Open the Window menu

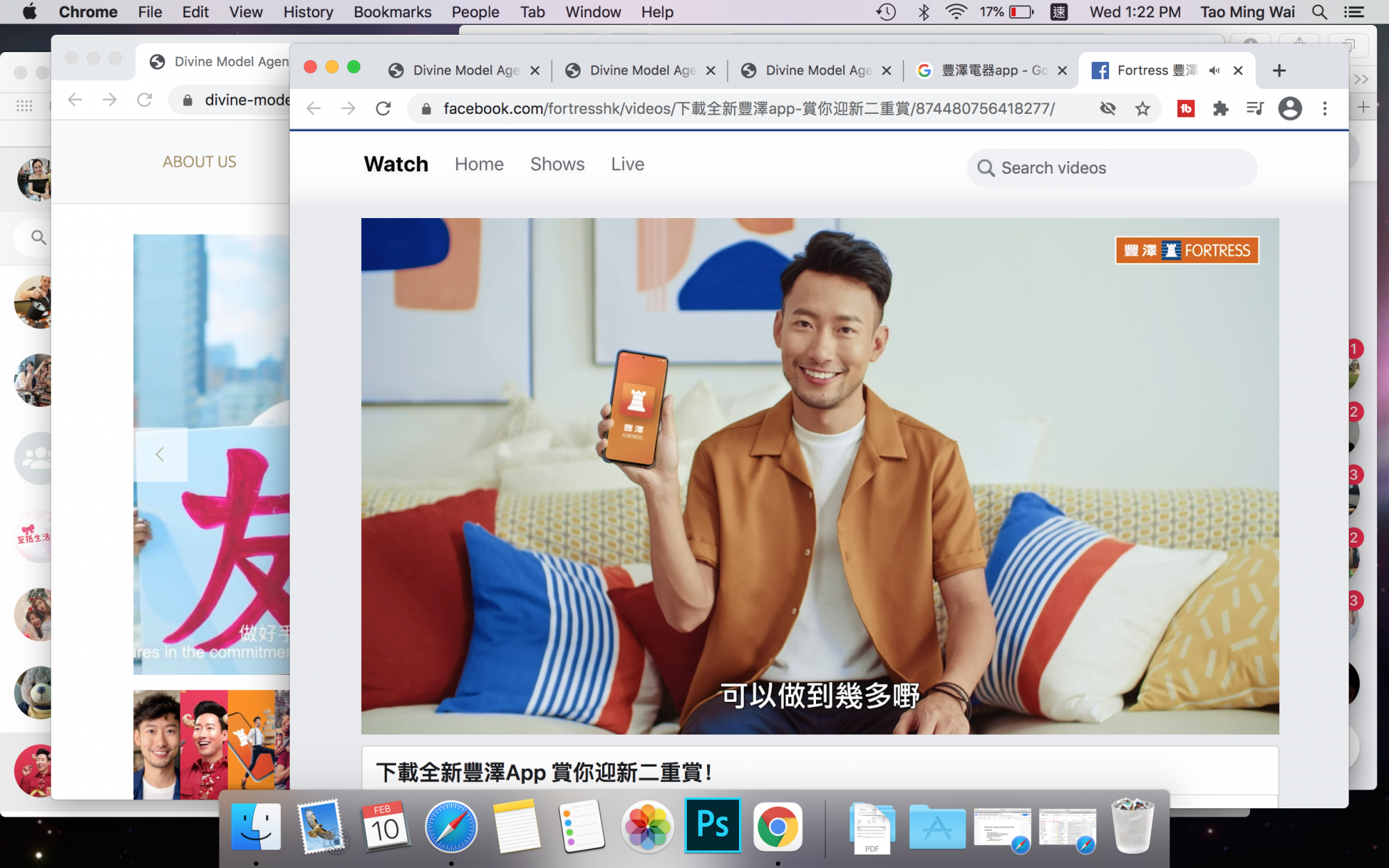(593, 12)
